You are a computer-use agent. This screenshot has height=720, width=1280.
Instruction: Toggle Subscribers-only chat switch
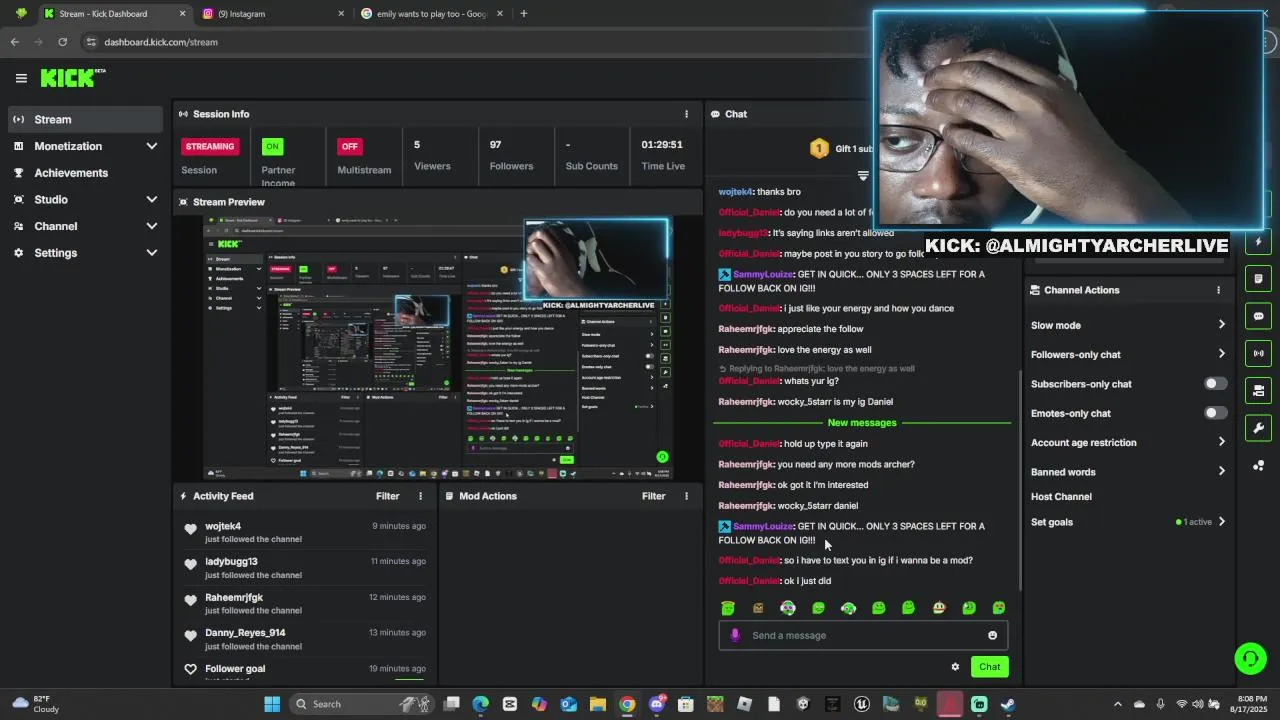point(1215,384)
